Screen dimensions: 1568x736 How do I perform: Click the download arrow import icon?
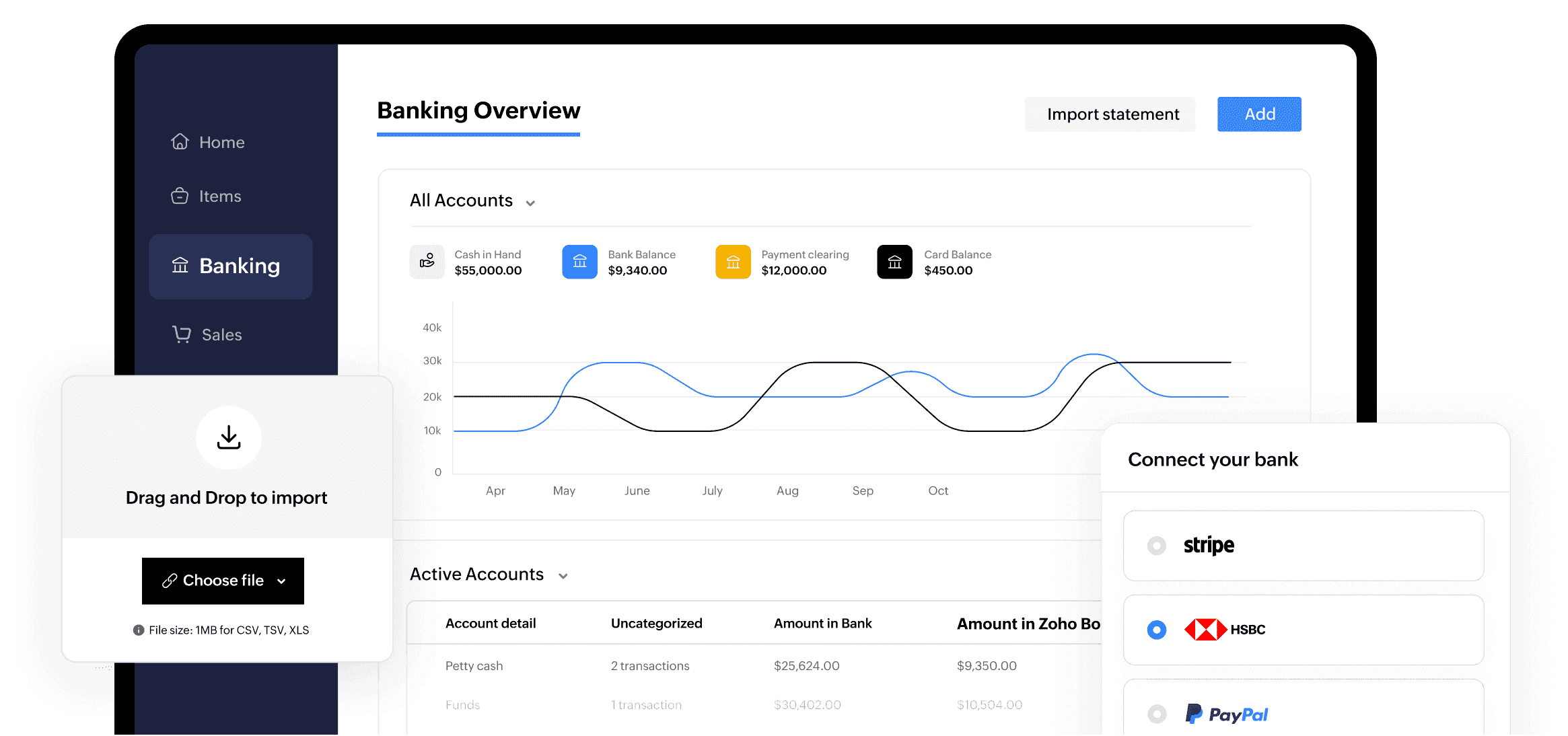click(x=229, y=437)
